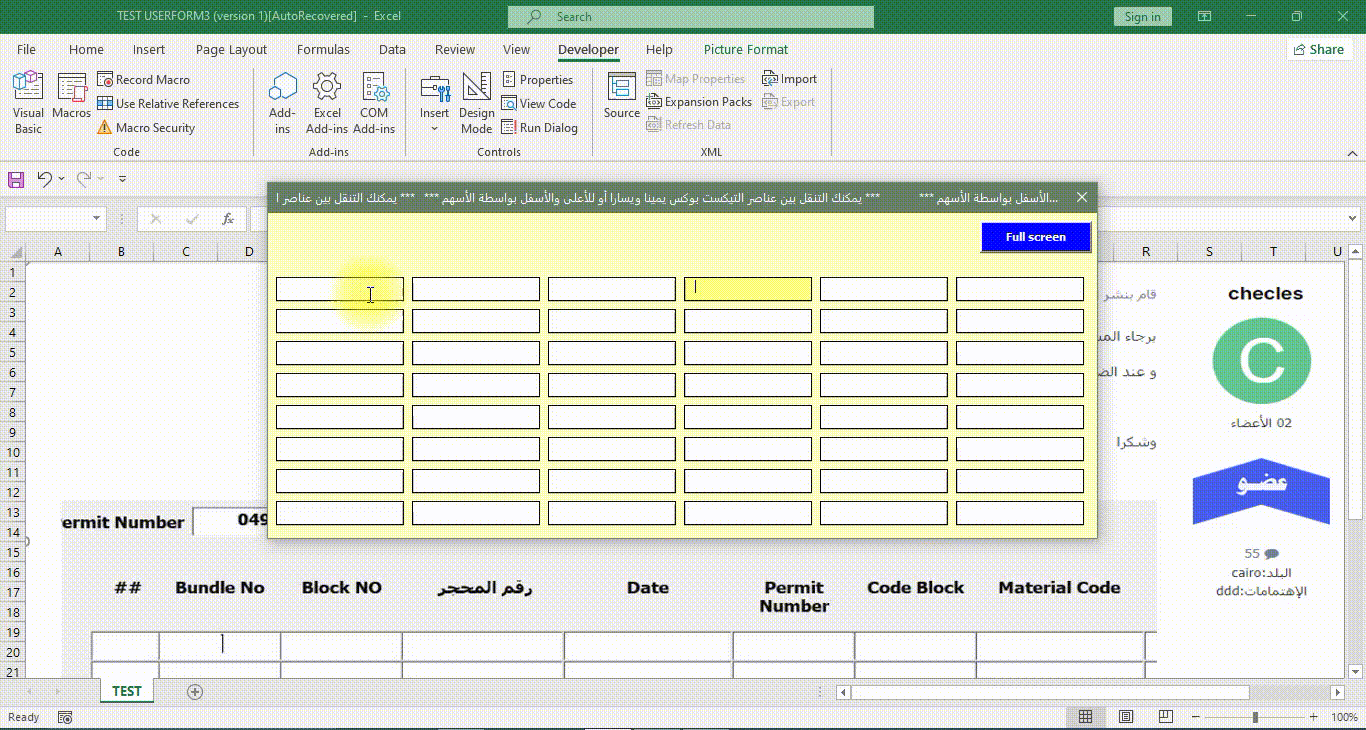The image size is (1366, 730).
Task: Click the Sign in button
Action: pos(1142,16)
